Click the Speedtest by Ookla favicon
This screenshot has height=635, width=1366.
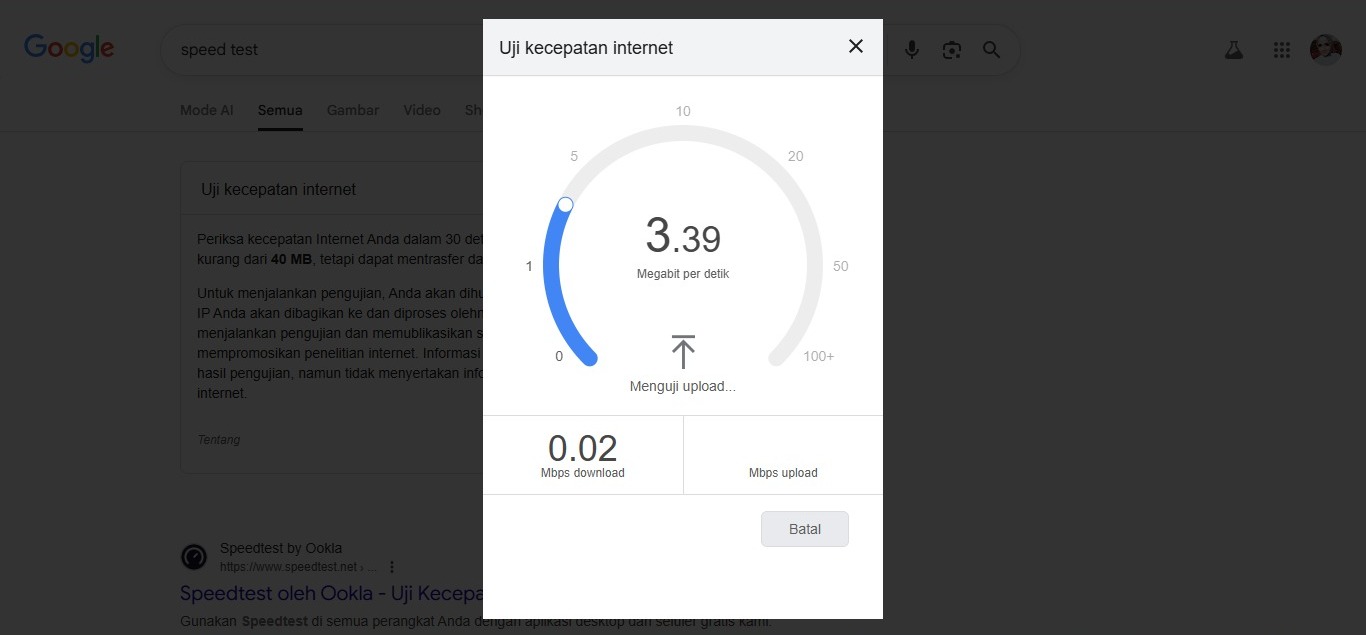click(x=194, y=557)
